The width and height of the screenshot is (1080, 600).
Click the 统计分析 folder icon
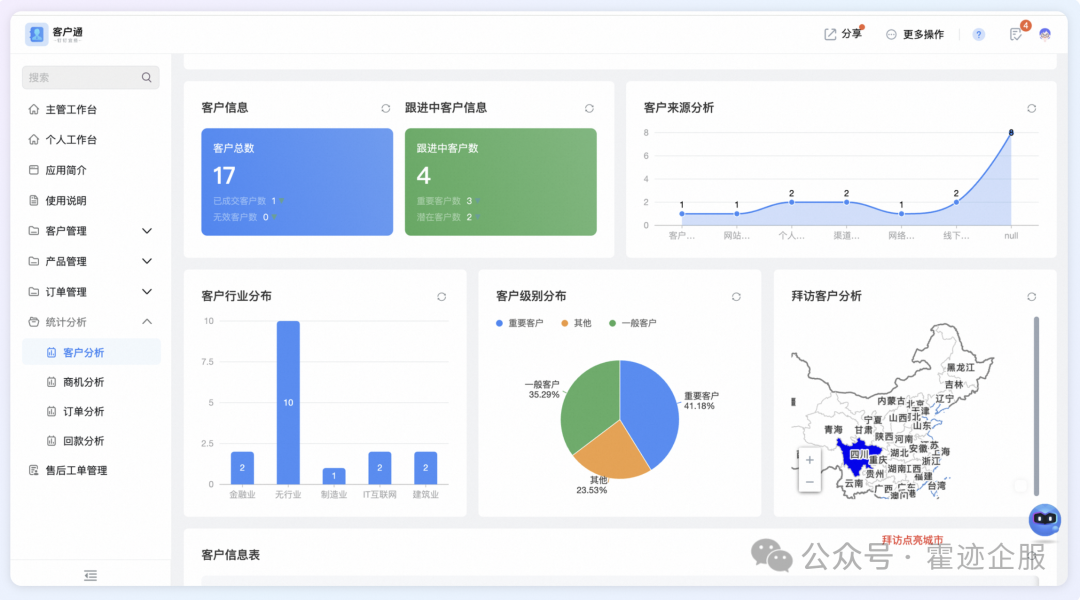[33, 322]
